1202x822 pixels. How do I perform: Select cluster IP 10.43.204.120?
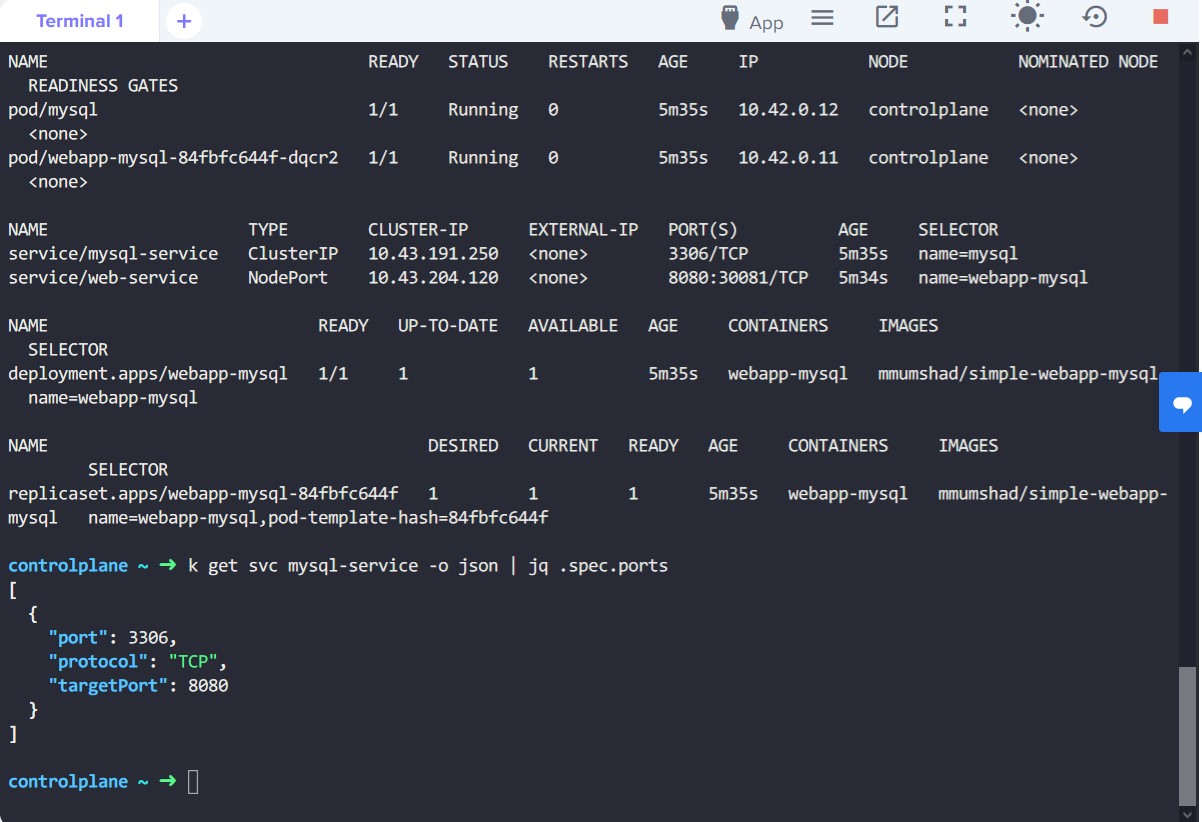coord(433,278)
